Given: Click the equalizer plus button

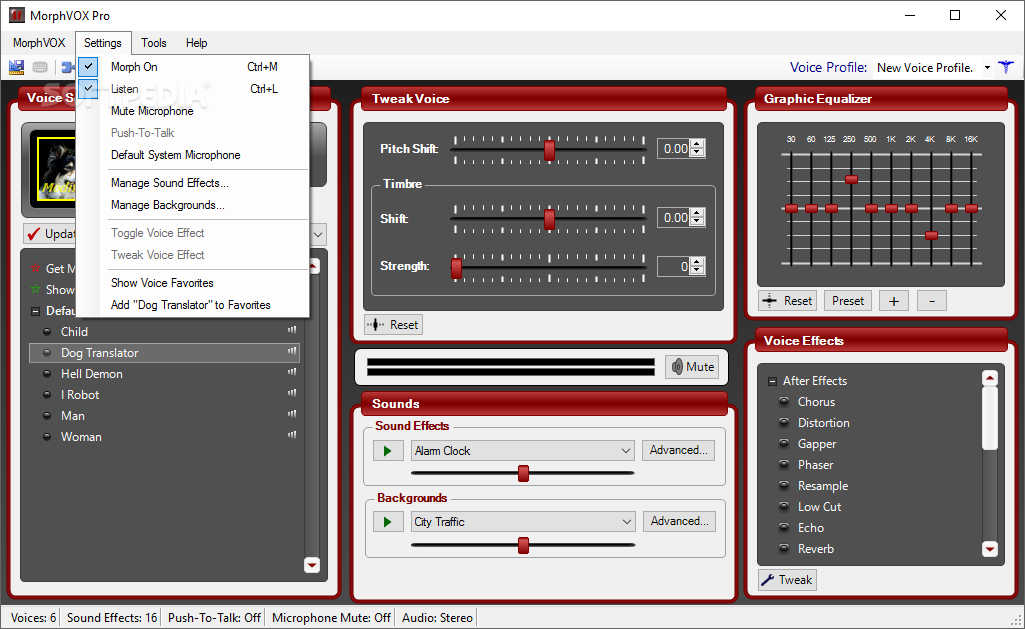Looking at the screenshot, I should coord(894,301).
